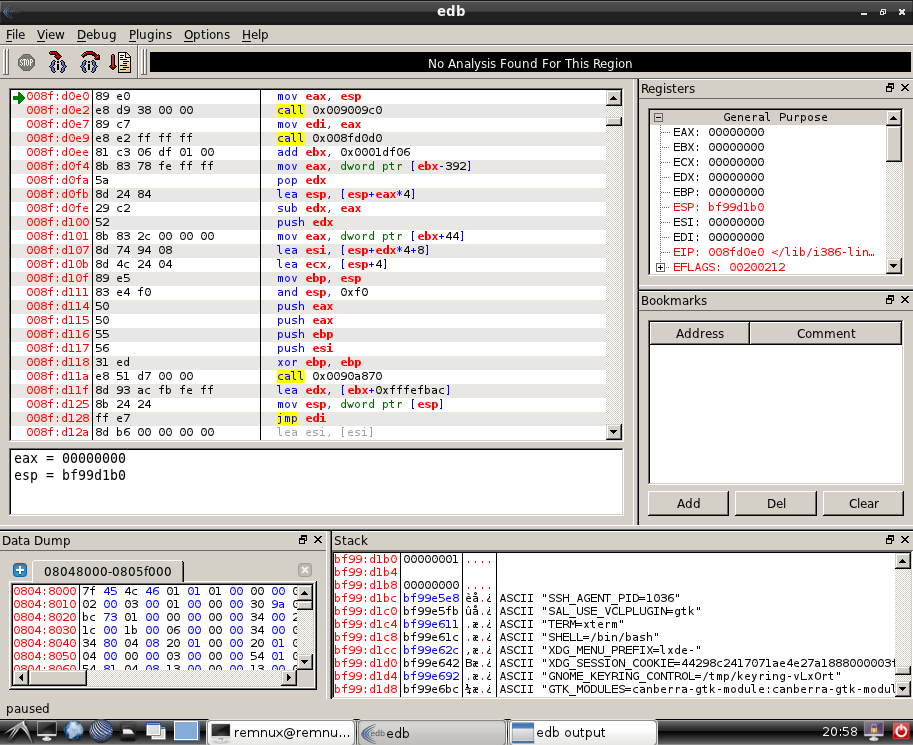Close the Bookmarks panel using its X icon
The width and height of the screenshot is (913, 745).
(x=903, y=300)
